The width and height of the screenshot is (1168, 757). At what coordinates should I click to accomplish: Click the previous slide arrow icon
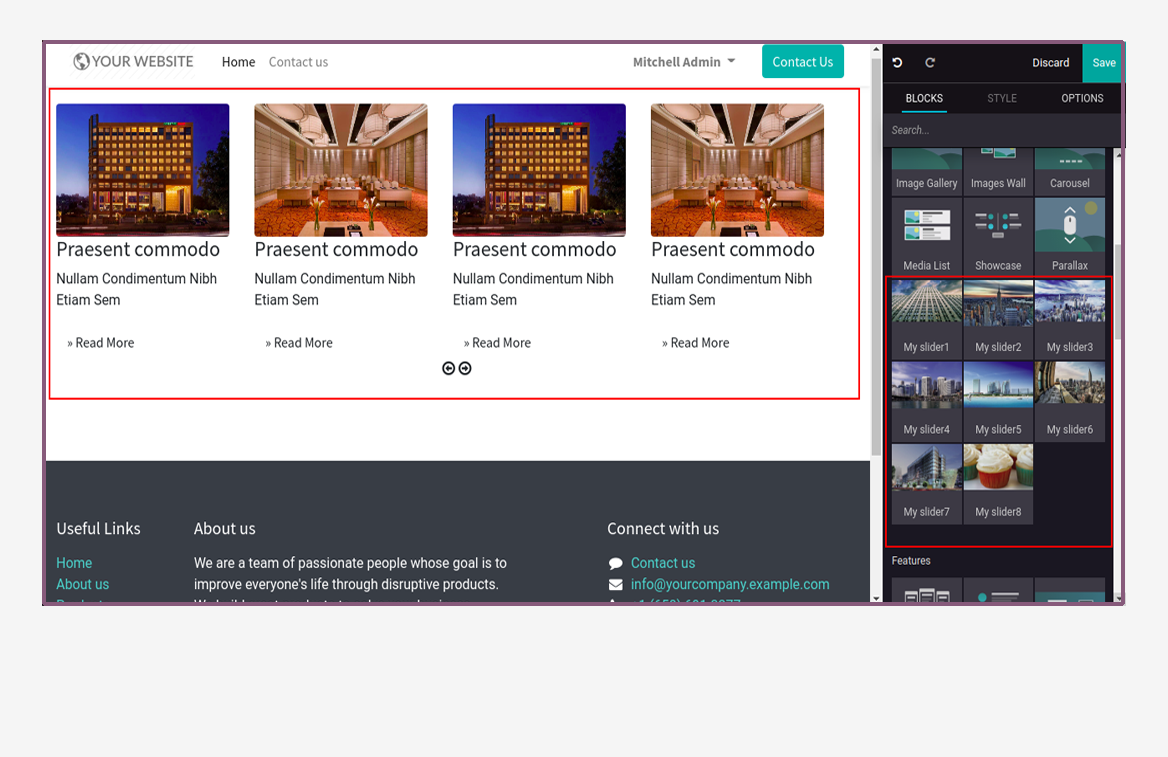pos(448,368)
